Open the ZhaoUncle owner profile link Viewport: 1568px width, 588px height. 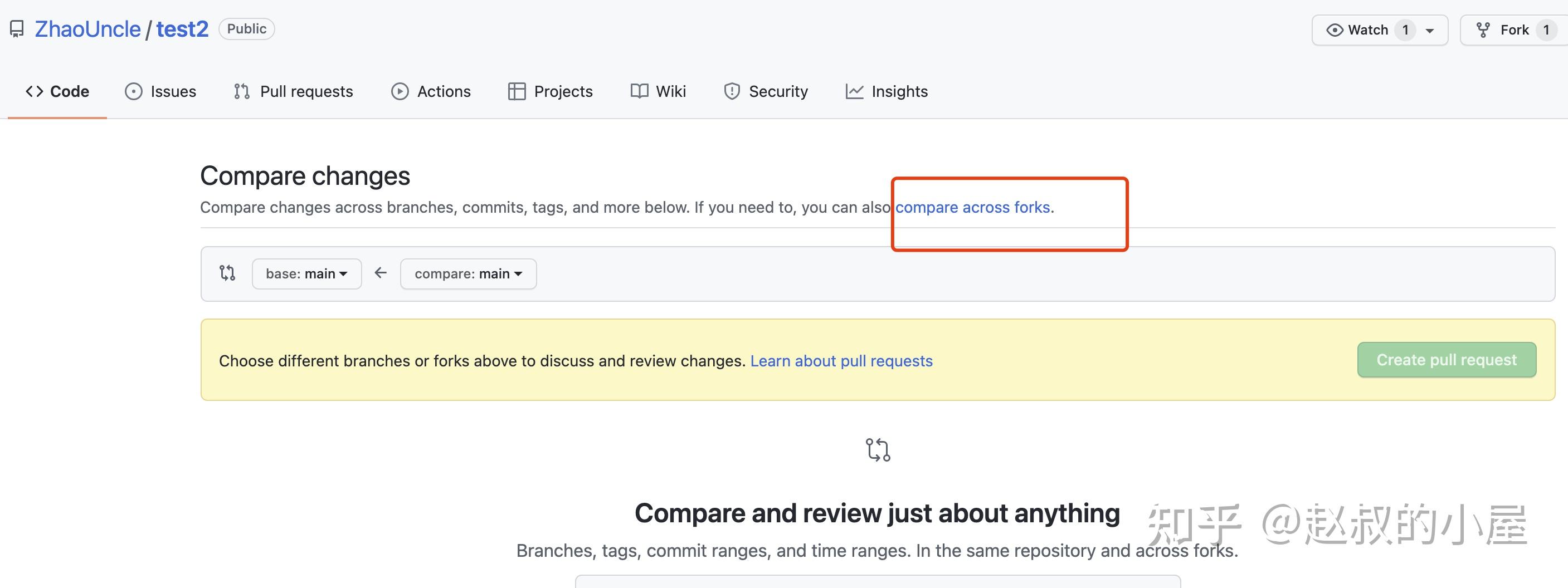coord(87,29)
